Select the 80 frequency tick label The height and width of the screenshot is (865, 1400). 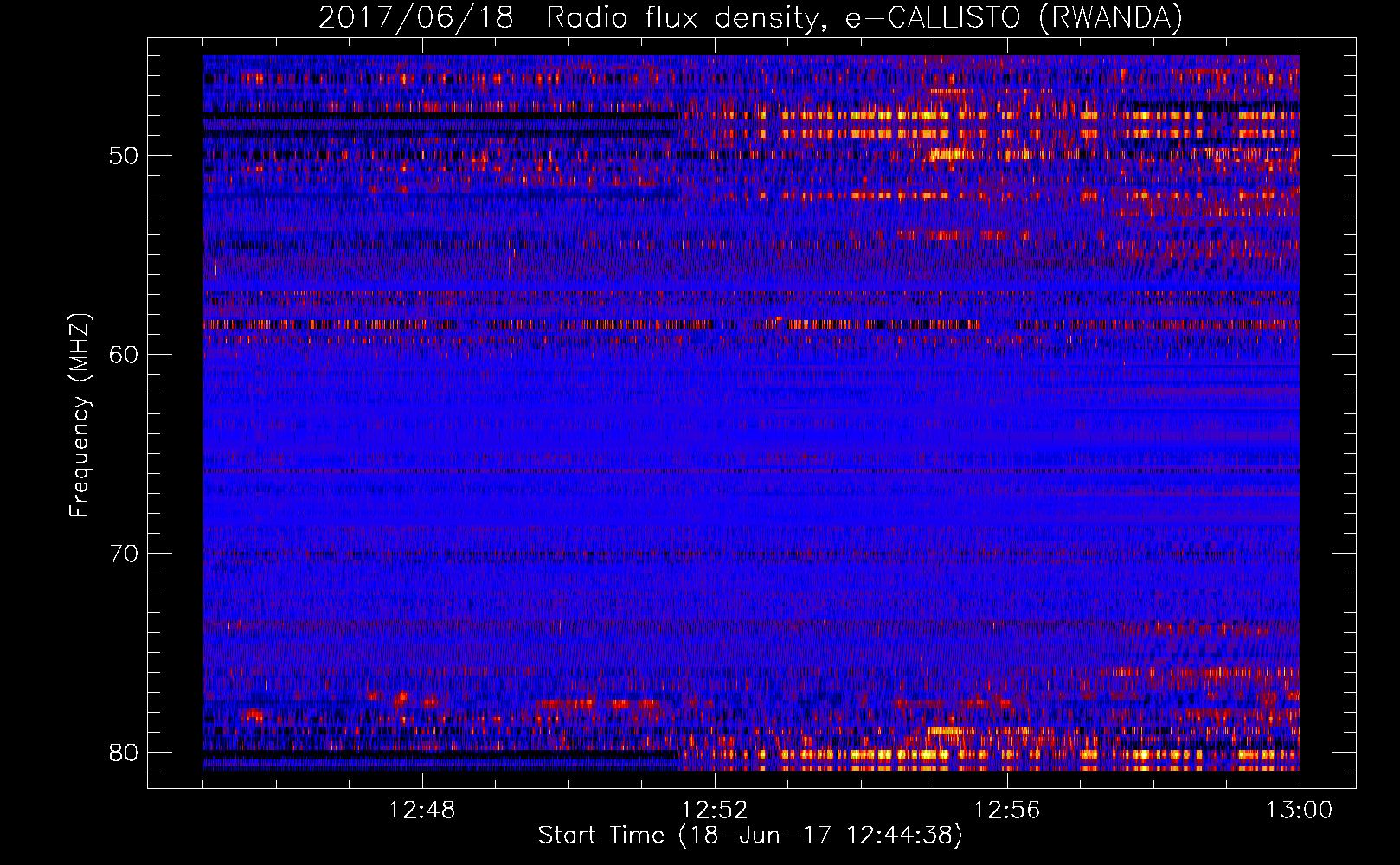click(x=125, y=752)
